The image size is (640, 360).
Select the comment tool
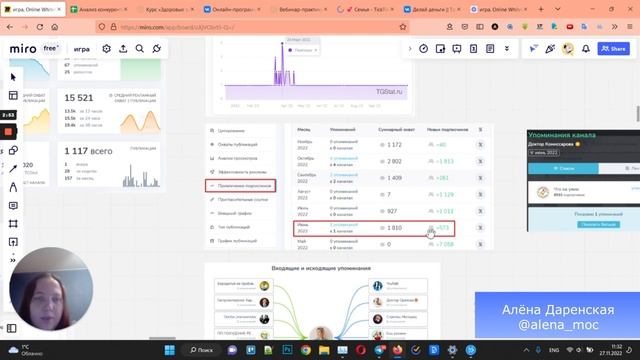point(13,205)
